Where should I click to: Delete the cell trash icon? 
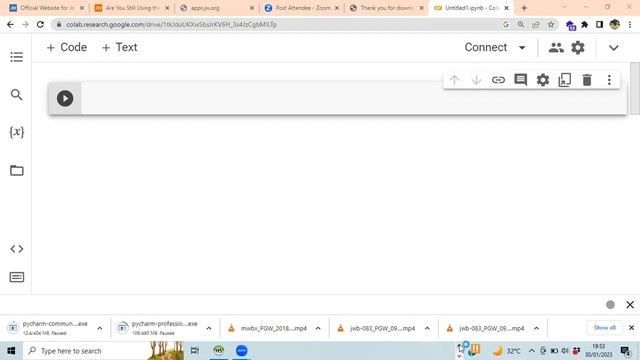tap(587, 80)
